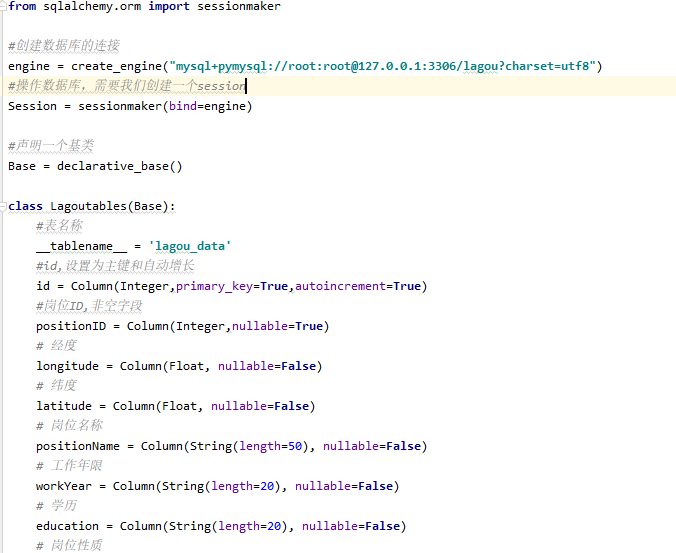Click length=20 in workYear line
This screenshot has width=676, height=553.
[243, 486]
